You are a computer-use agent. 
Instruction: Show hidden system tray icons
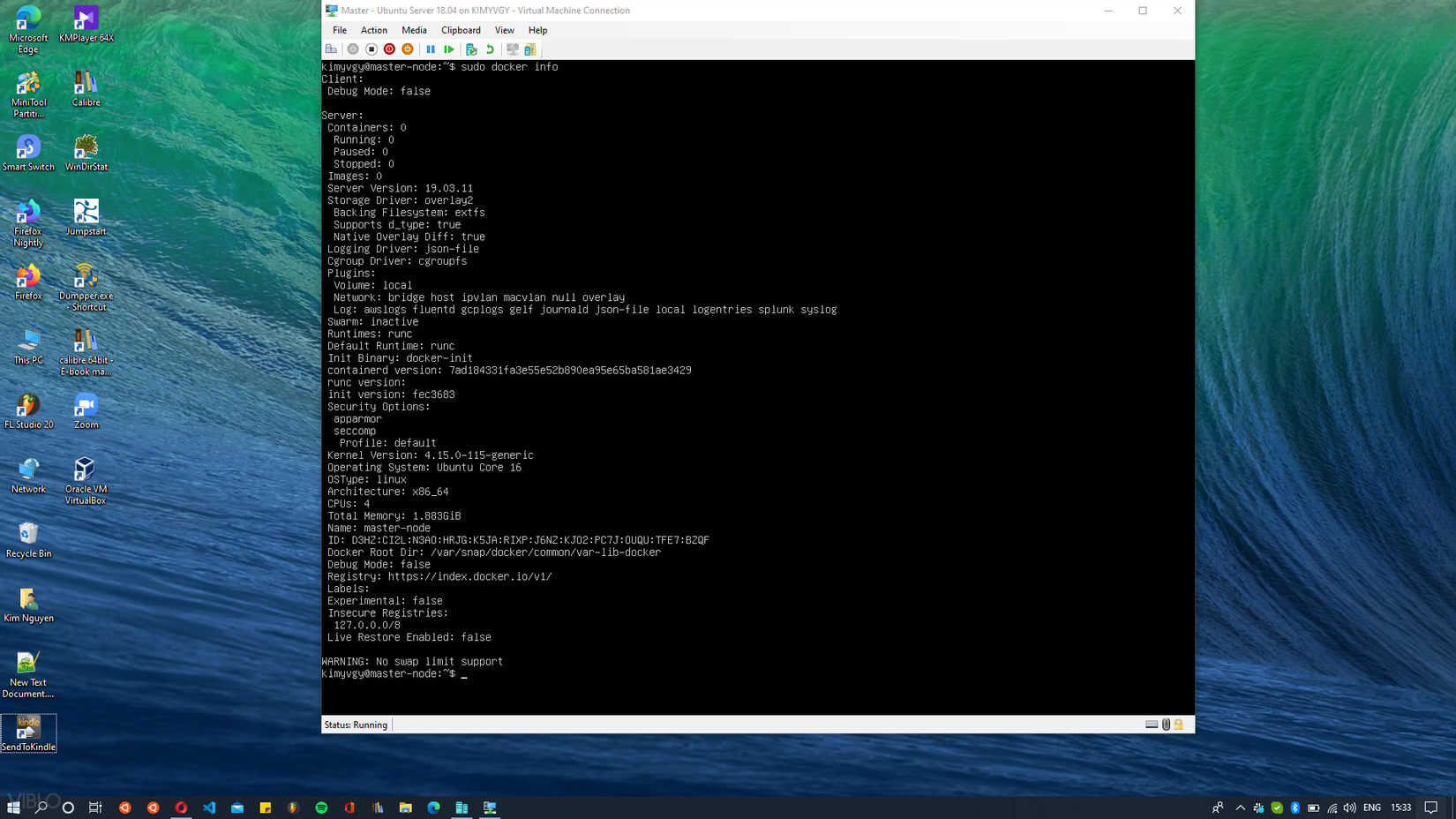click(1240, 808)
